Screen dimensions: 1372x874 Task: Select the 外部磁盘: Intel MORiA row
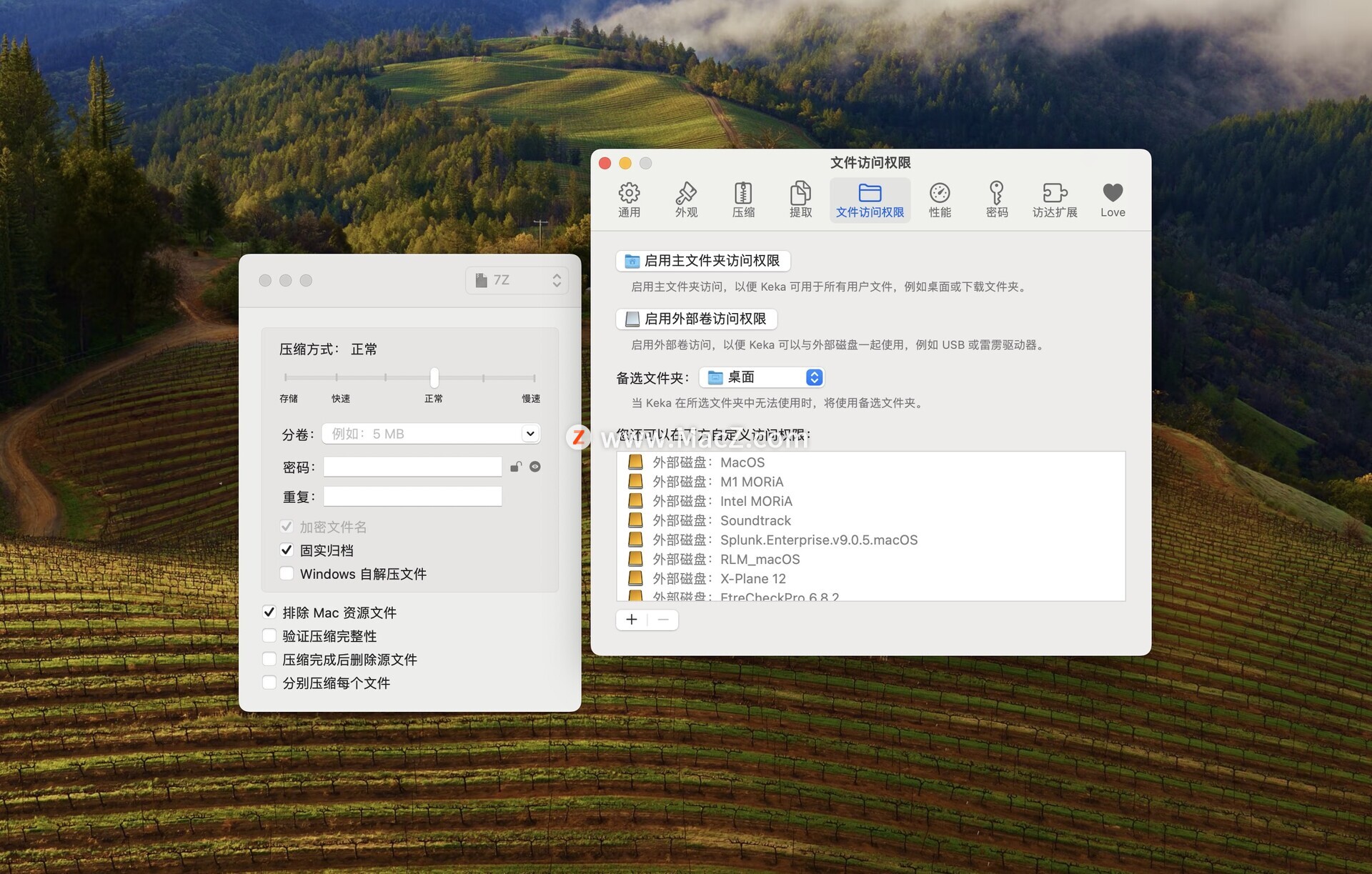pos(870,501)
